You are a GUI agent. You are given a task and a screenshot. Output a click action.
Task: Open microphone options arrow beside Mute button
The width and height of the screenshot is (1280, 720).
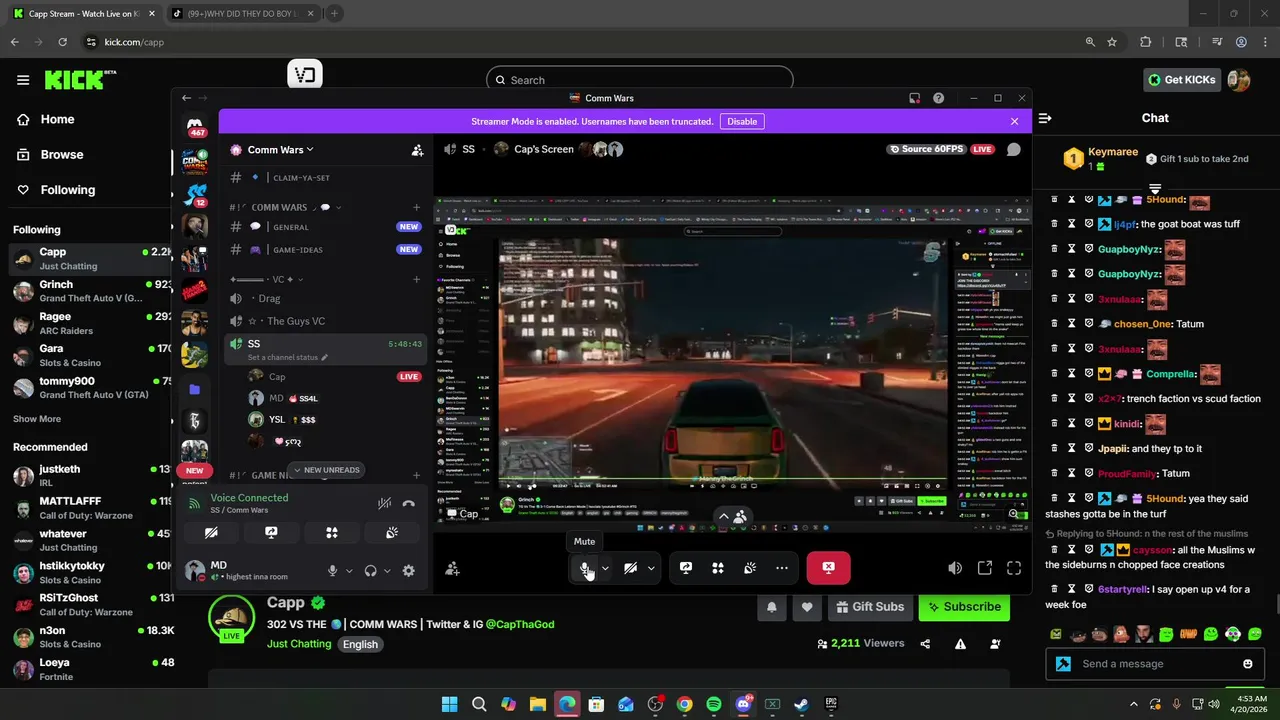click(605, 568)
